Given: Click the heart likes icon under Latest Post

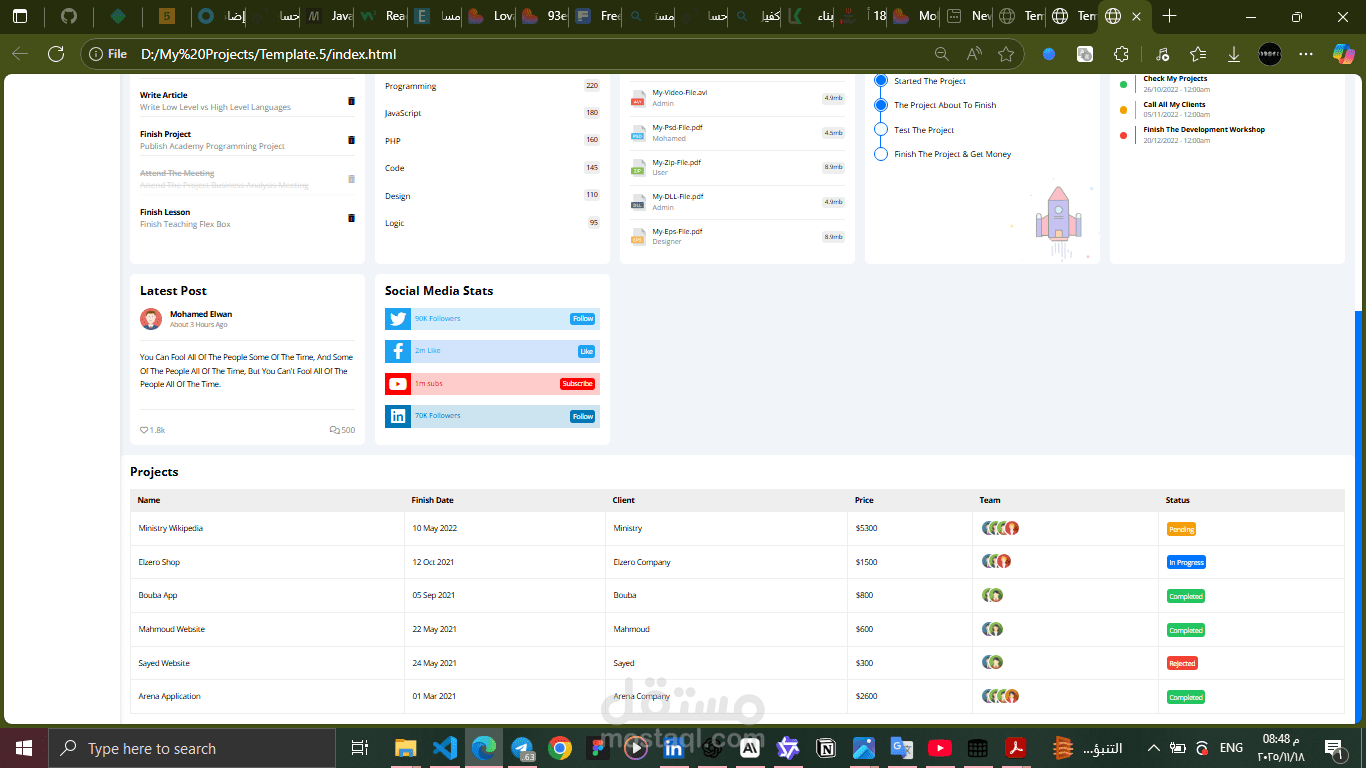Looking at the screenshot, I should click(x=144, y=430).
